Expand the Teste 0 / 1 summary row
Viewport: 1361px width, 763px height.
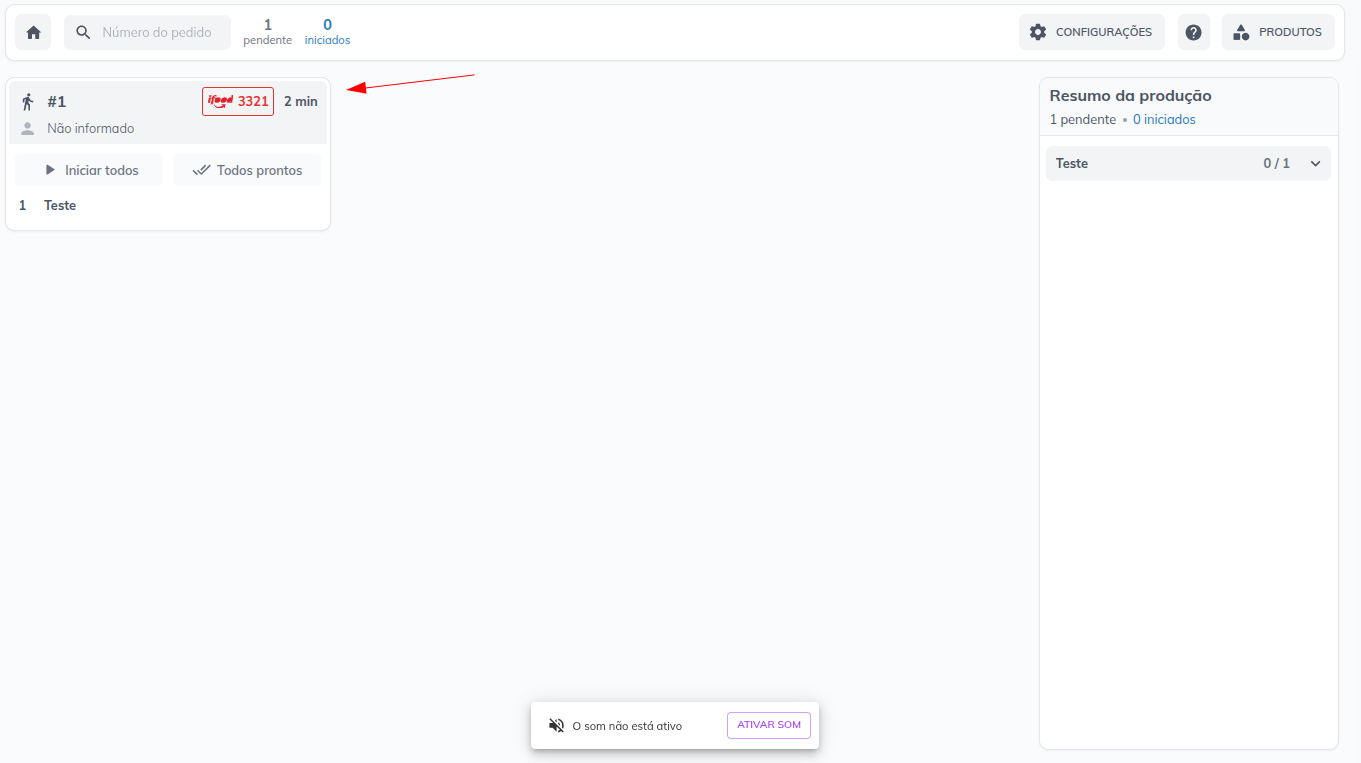point(1188,163)
